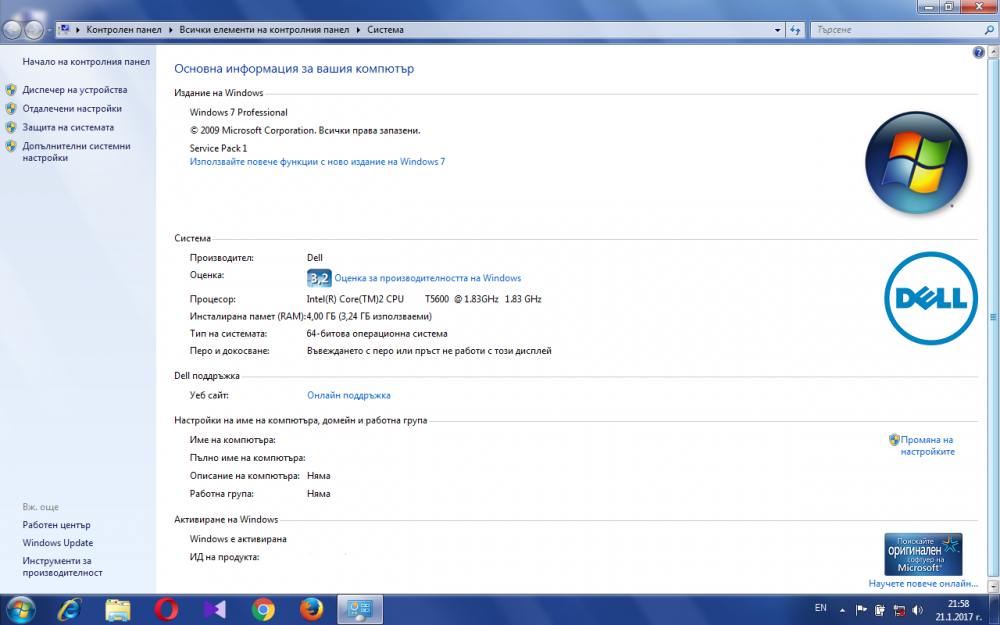1000x625 pixels.
Task: Click the Control Panel taskbar button
Action: tap(360, 610)
